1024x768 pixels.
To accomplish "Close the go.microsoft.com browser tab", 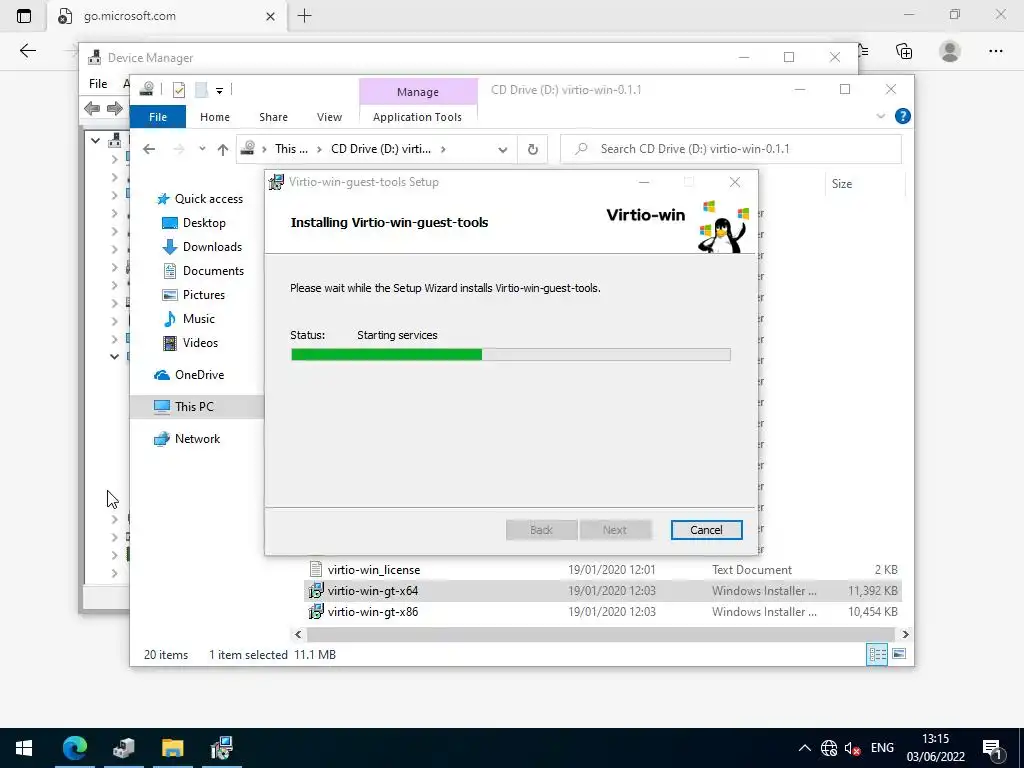I will (x=270, y=16).
